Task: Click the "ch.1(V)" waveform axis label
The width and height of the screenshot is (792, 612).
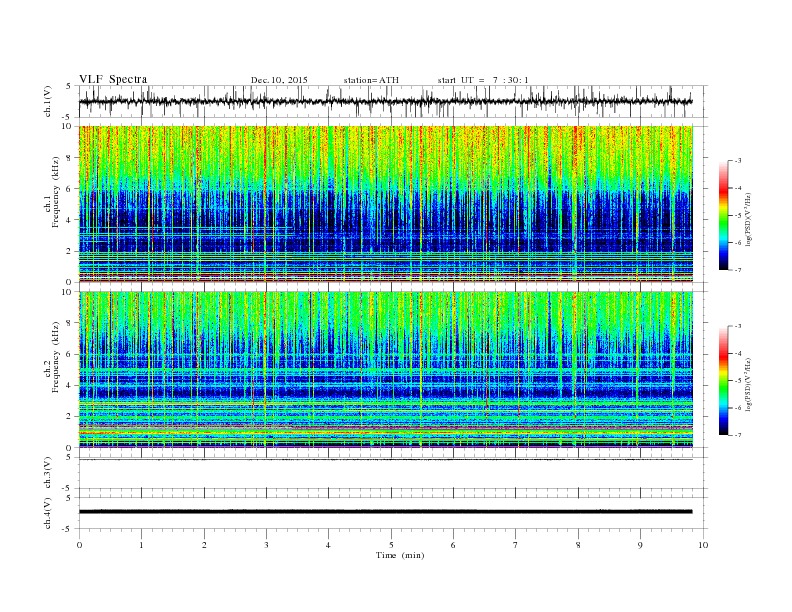Action: pos(48,101)
